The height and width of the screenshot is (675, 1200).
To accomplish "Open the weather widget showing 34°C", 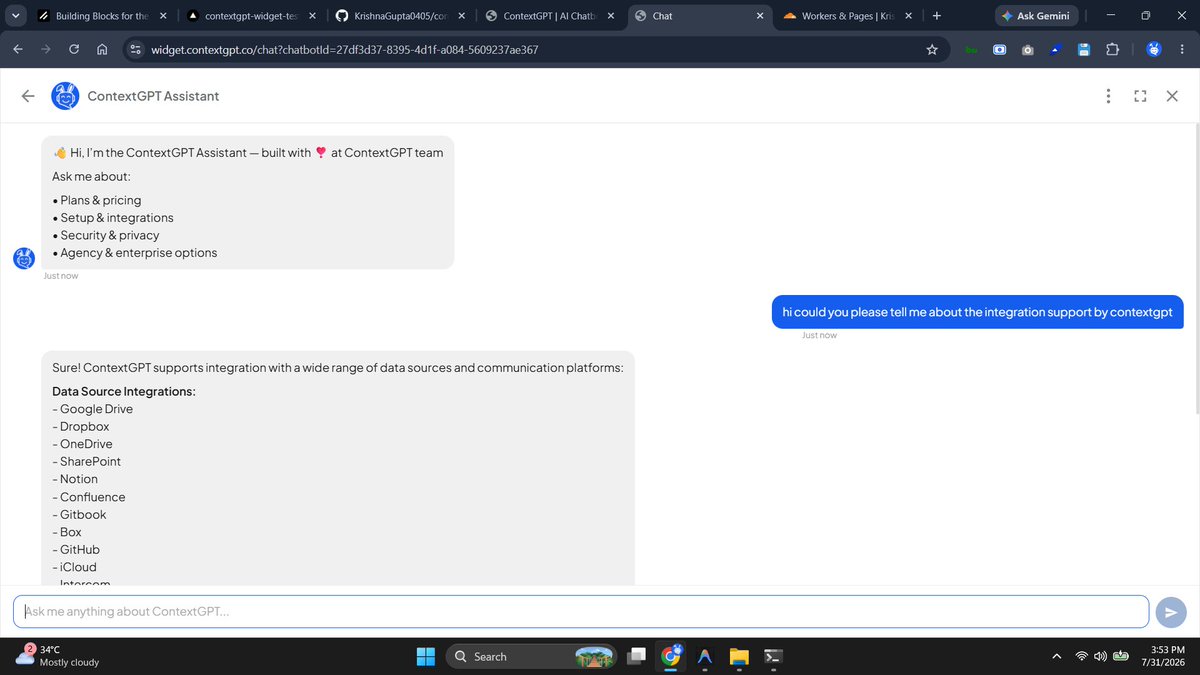I will [x=58, y=656].
